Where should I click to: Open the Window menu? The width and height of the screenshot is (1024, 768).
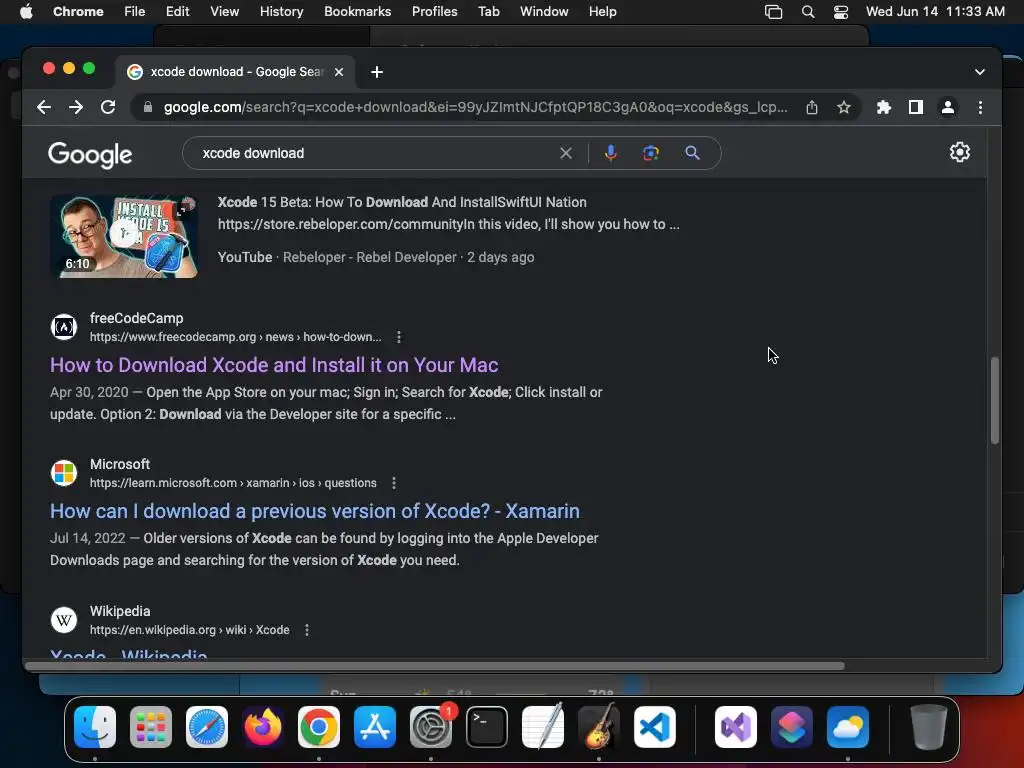(544, 12)
